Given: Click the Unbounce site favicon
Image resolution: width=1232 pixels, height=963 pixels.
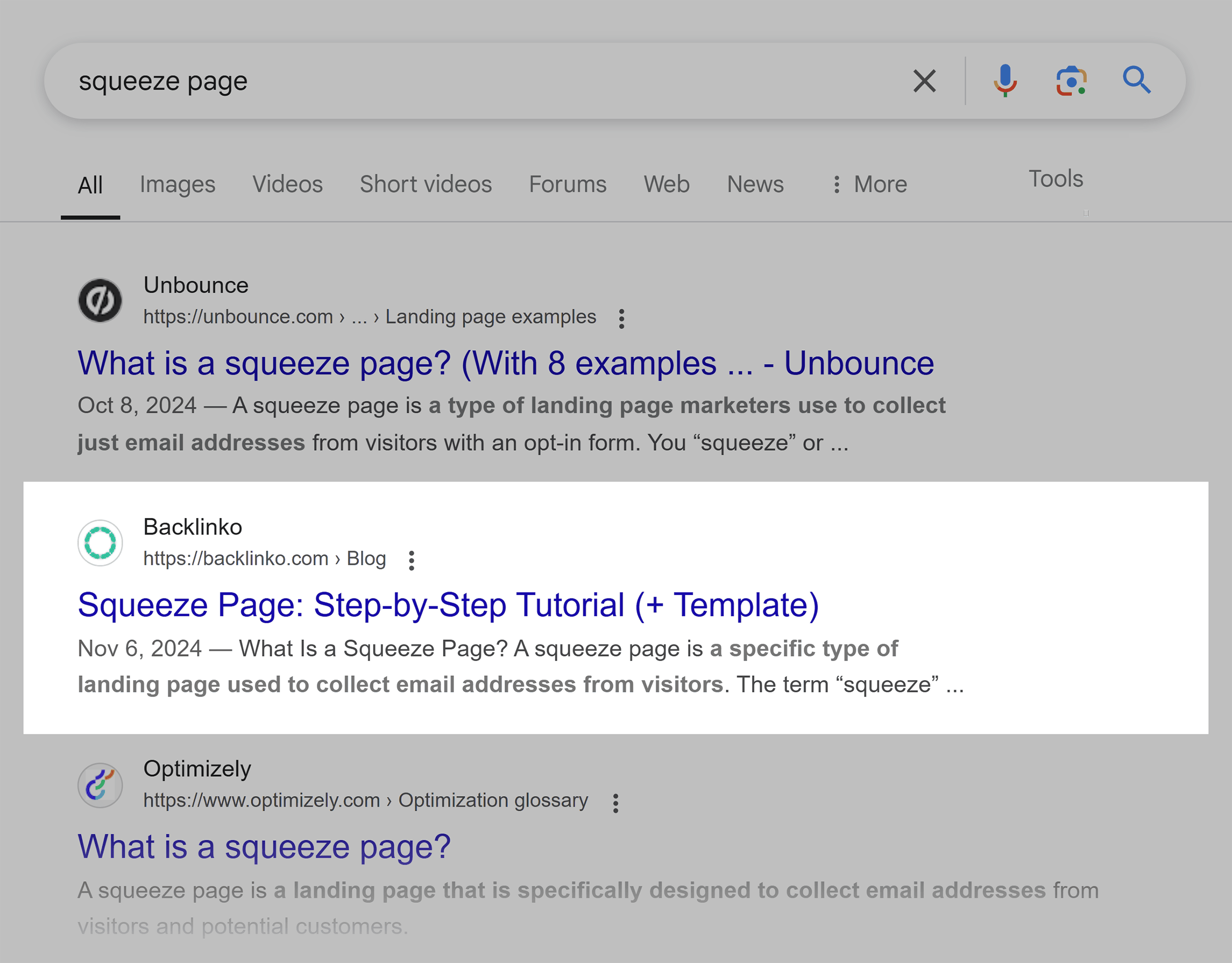Looking at the screenshot, I should pos(100,300).
